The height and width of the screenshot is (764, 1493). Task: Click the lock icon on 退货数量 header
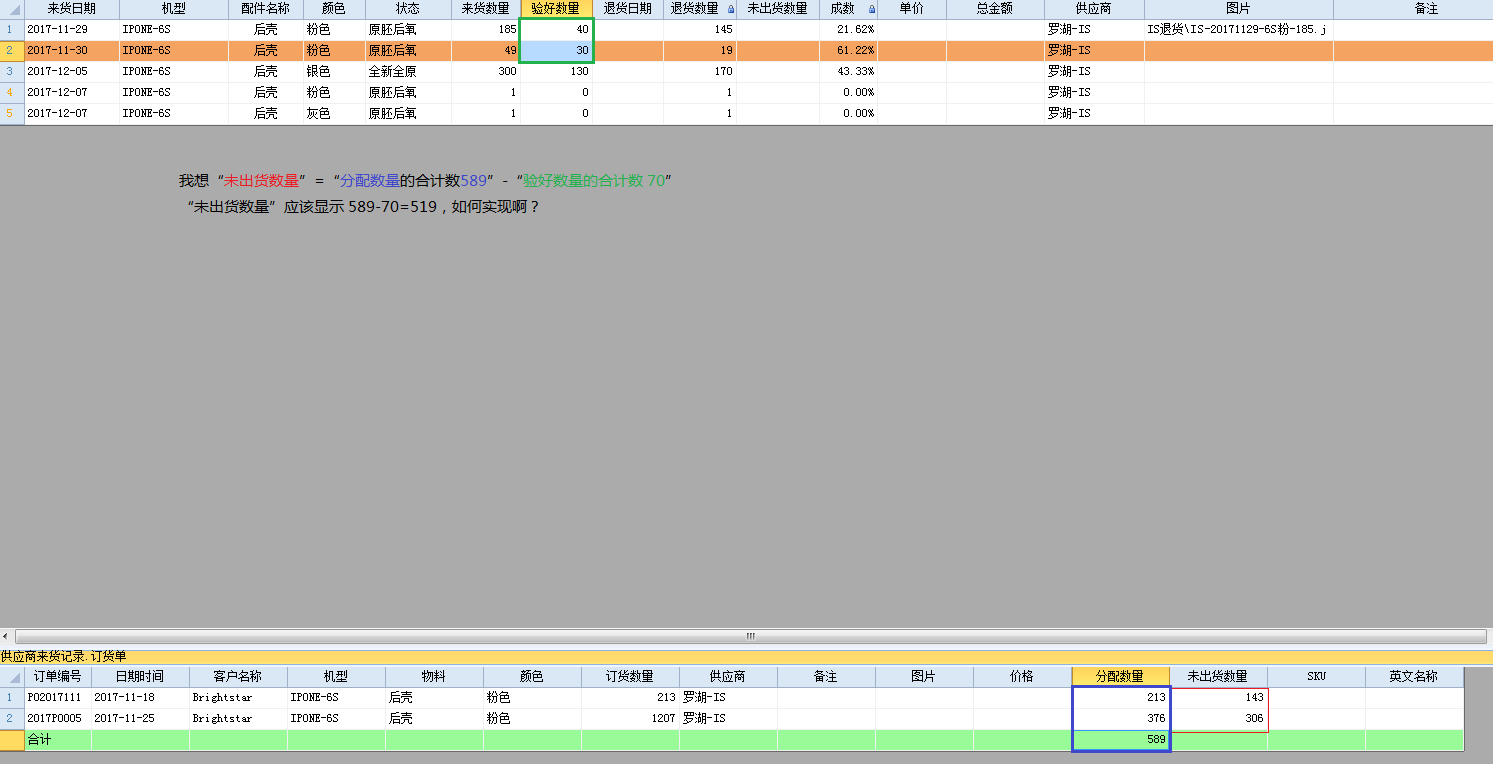[730, 9]
